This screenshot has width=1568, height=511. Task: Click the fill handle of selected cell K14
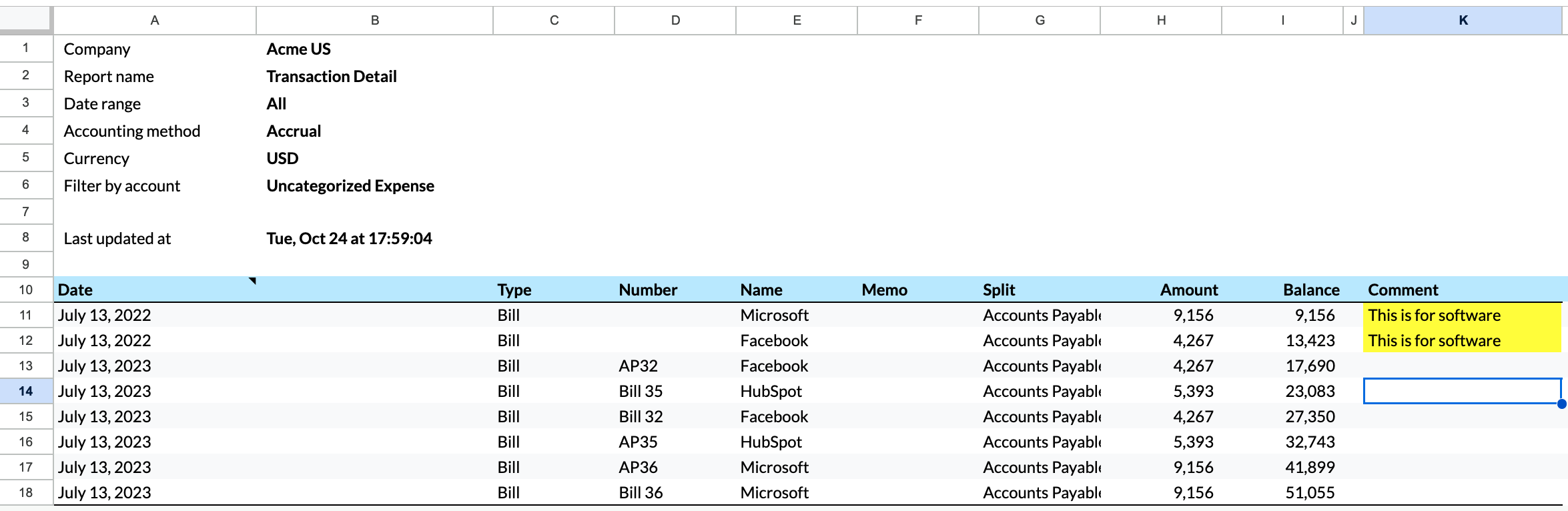click(1562, 404)
